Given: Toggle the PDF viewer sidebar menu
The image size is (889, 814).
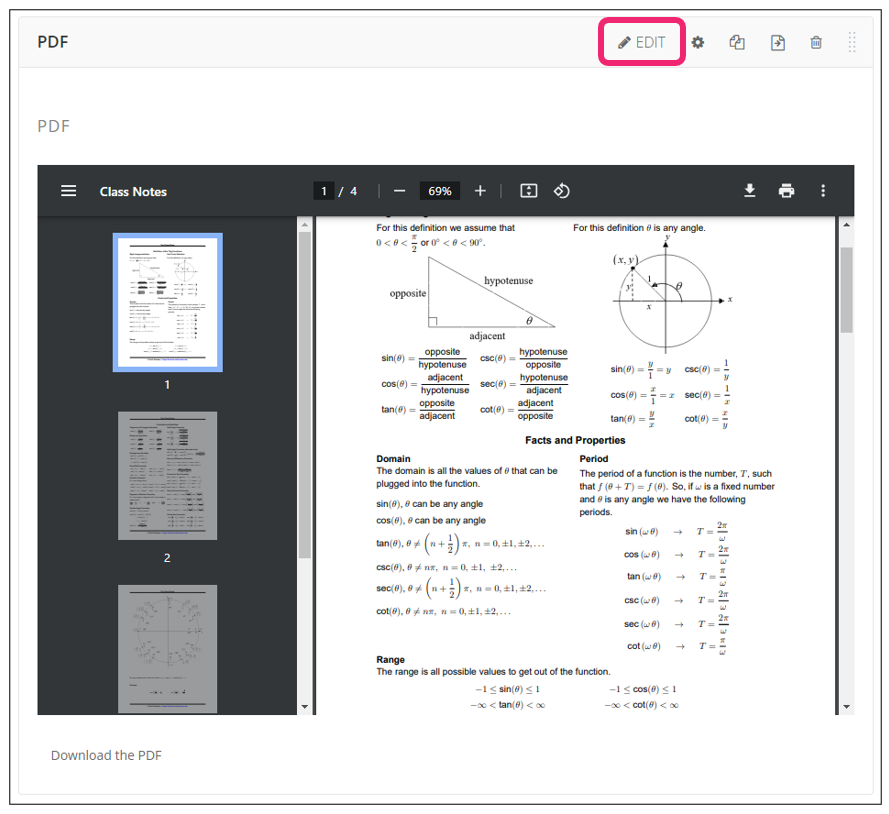Looking at the screenshot, I should click(68, 191).
